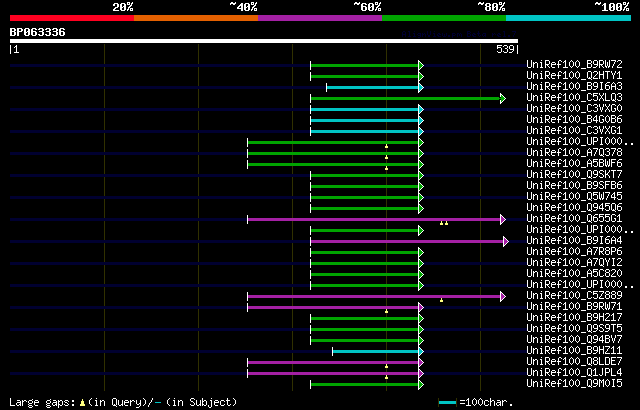
Task: Click the yellow query-gap symbol in the legend
Action: click(82, 403)
